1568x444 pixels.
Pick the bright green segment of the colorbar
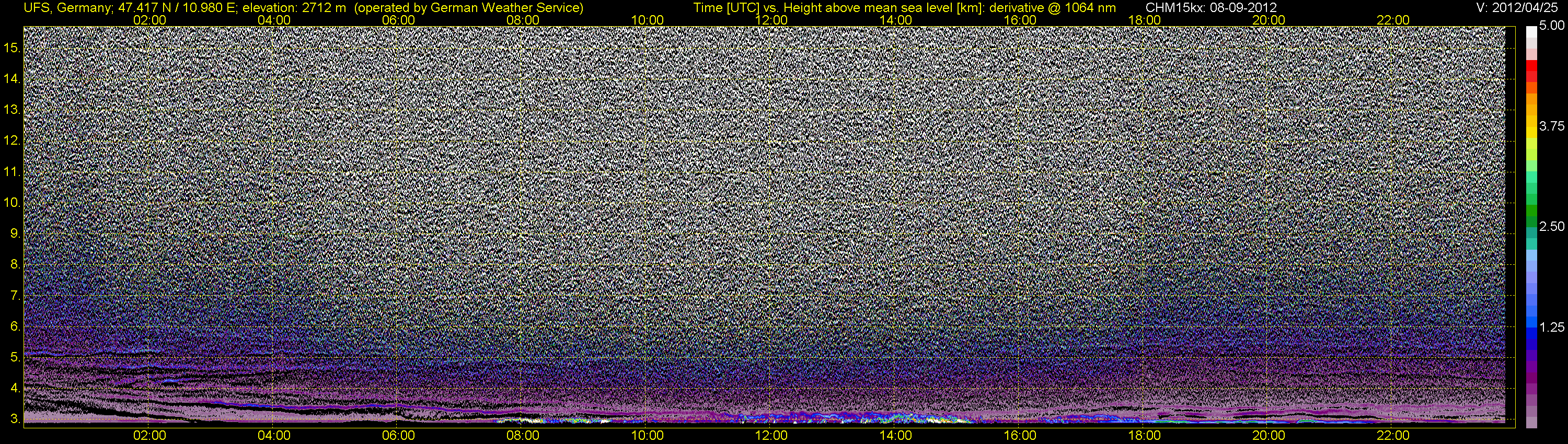coord(1531,166)
